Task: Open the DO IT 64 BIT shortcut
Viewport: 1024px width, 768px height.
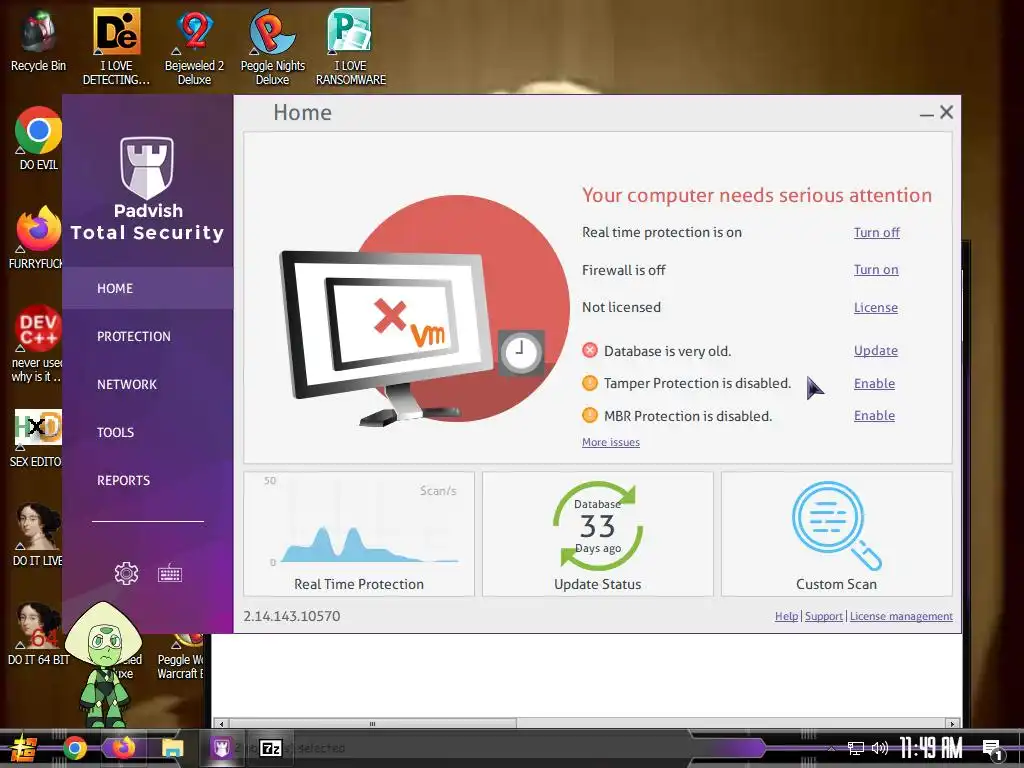Action: pos(38,633)
